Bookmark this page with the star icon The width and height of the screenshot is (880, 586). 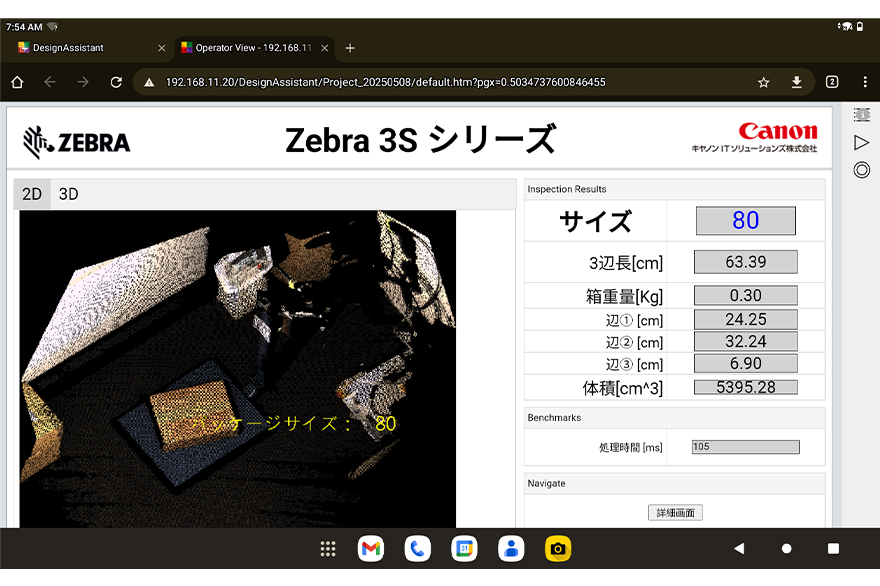pos(764,82)
